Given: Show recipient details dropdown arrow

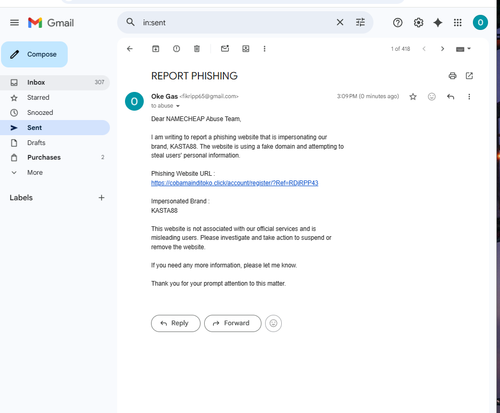Looking at the screenshot, I should coord(178,106).
